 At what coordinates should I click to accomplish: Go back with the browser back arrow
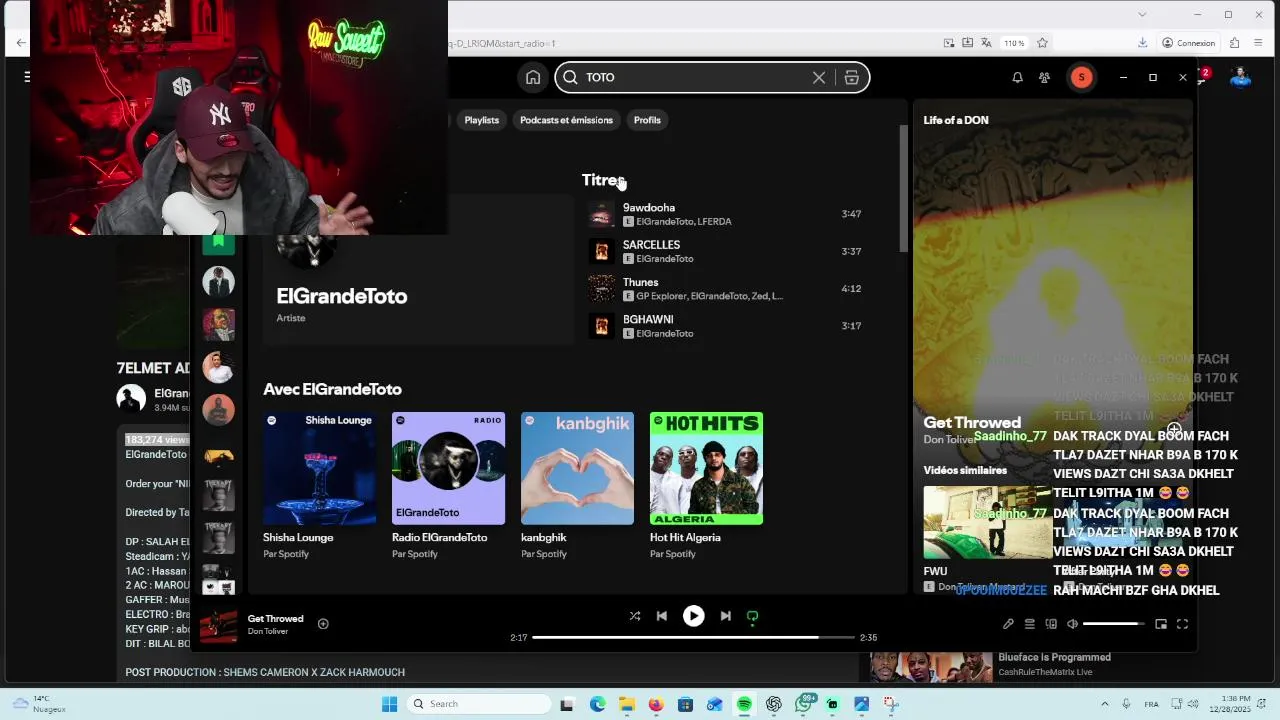21,43
